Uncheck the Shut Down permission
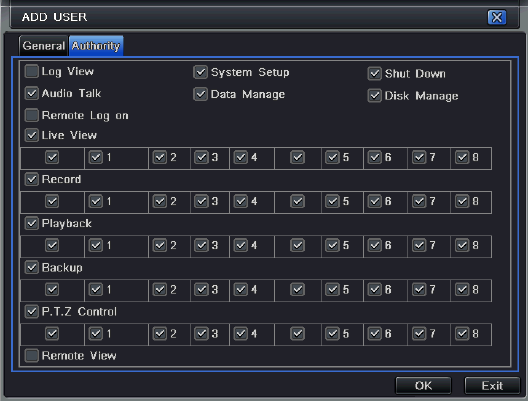Image resolution: width=528 pixels, height=401 pixels. (x=374, y=73)
